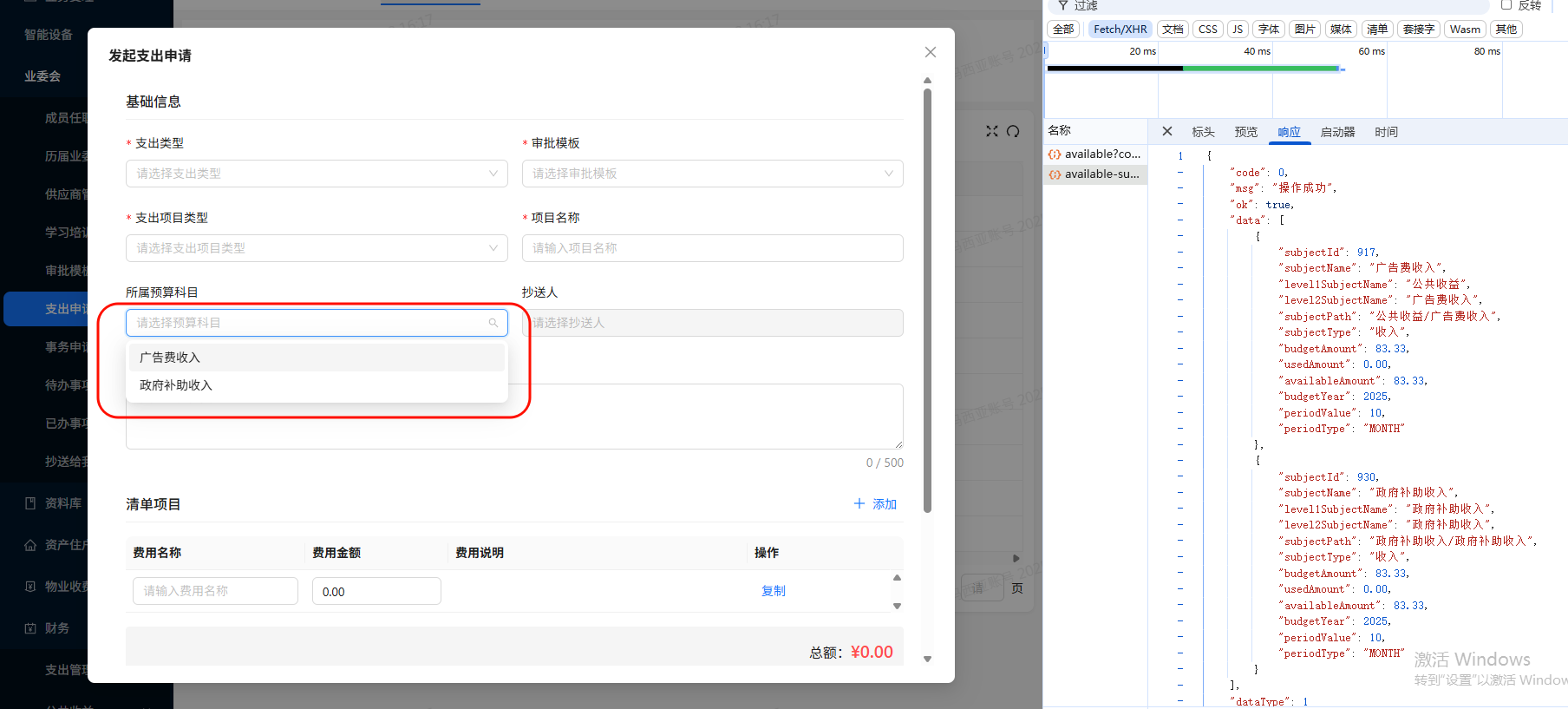Select CSS filter in DevTools
Screen dimensions: 1568x709
coord(1208,30)
